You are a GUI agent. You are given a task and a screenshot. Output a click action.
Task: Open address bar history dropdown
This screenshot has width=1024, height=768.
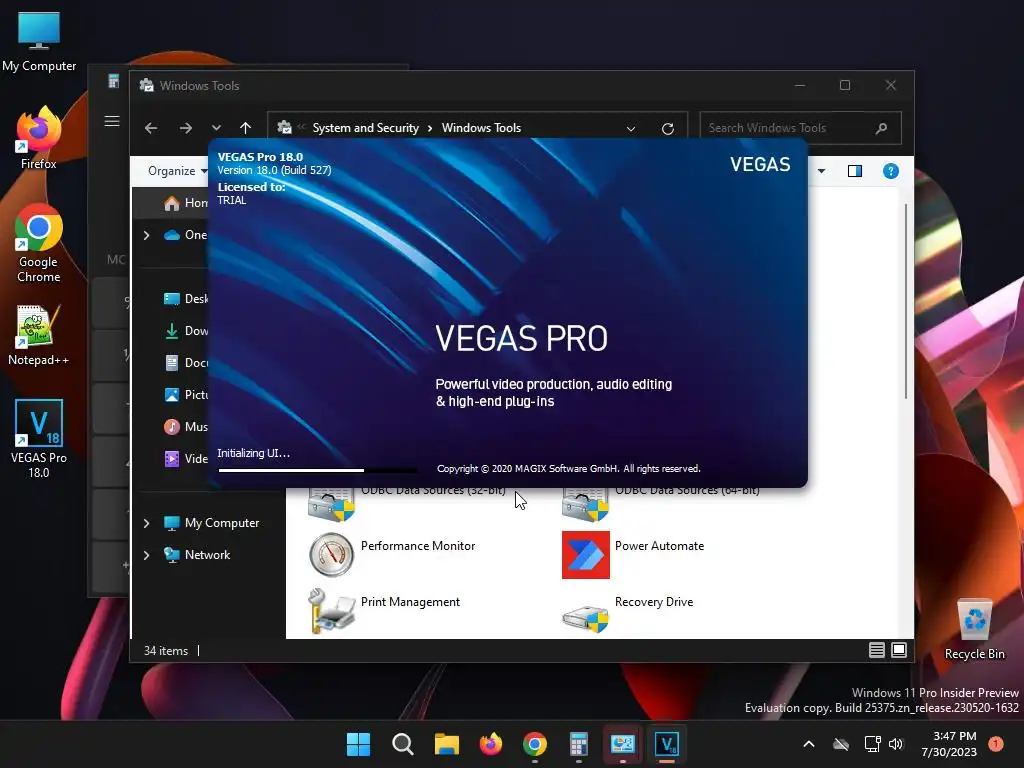click(631, 129)
